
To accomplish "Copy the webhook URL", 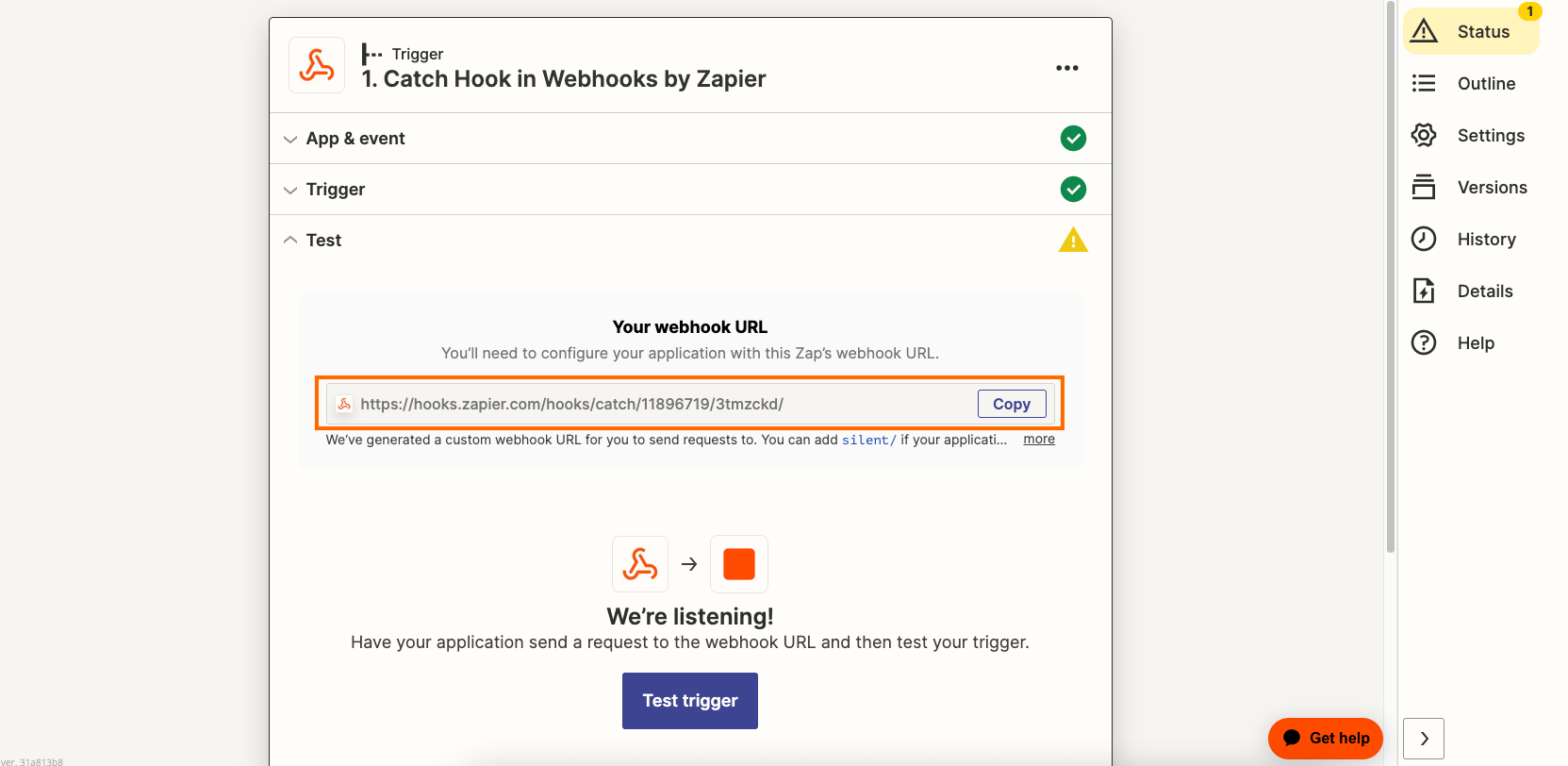I will pos(1012,404).
